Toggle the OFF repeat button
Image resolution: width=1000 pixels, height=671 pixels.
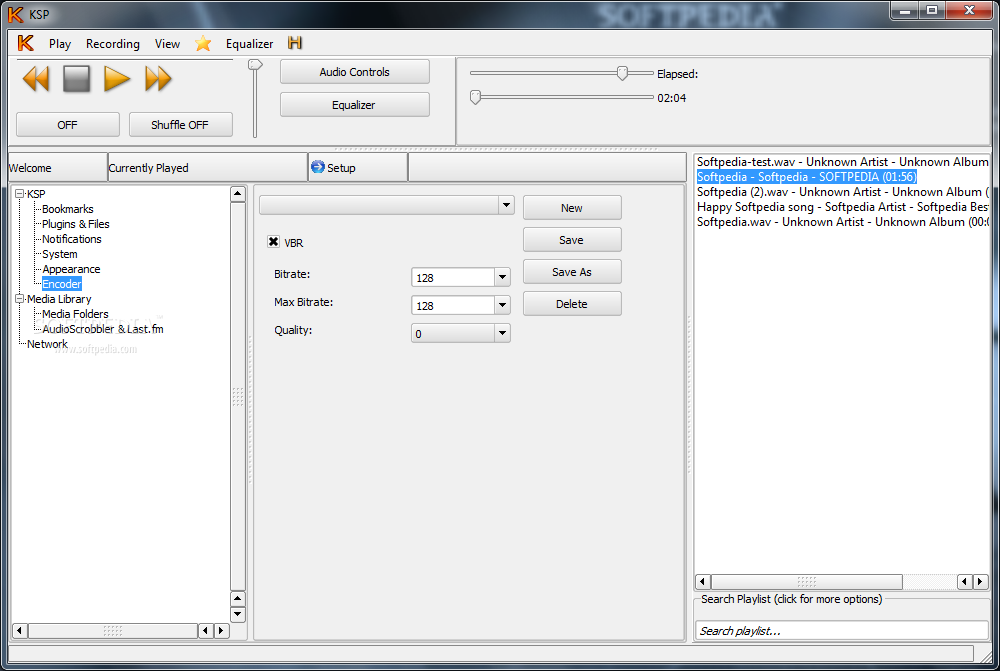(x=68, y=124)
